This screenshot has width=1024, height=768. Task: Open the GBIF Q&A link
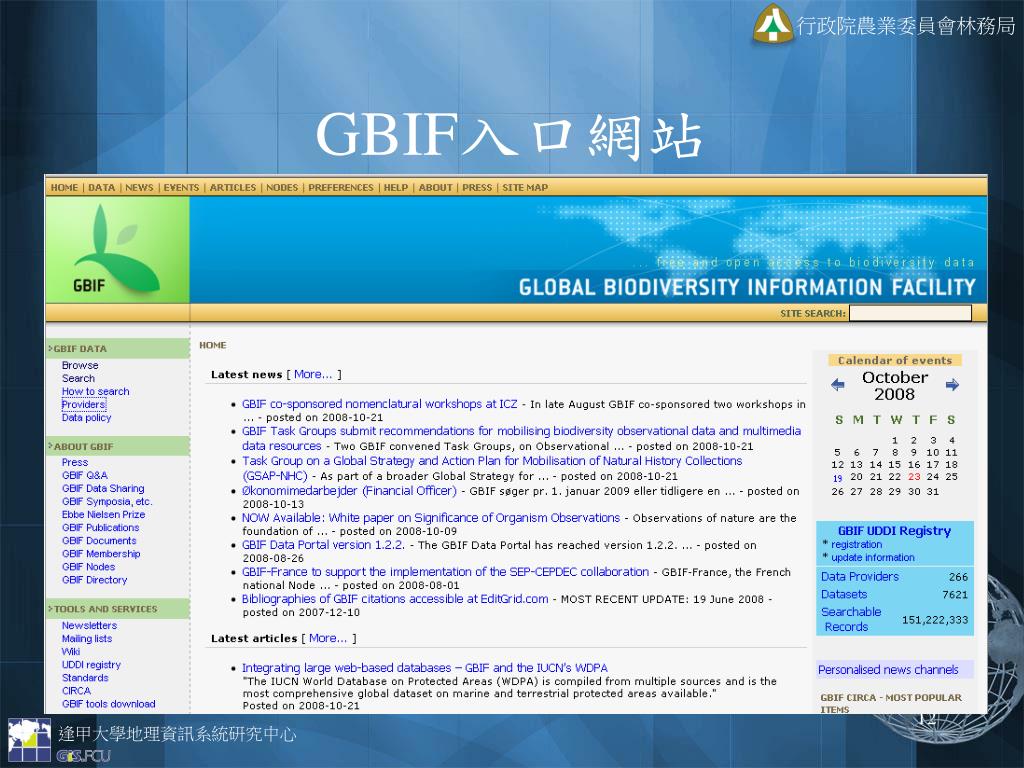(85, 475)
